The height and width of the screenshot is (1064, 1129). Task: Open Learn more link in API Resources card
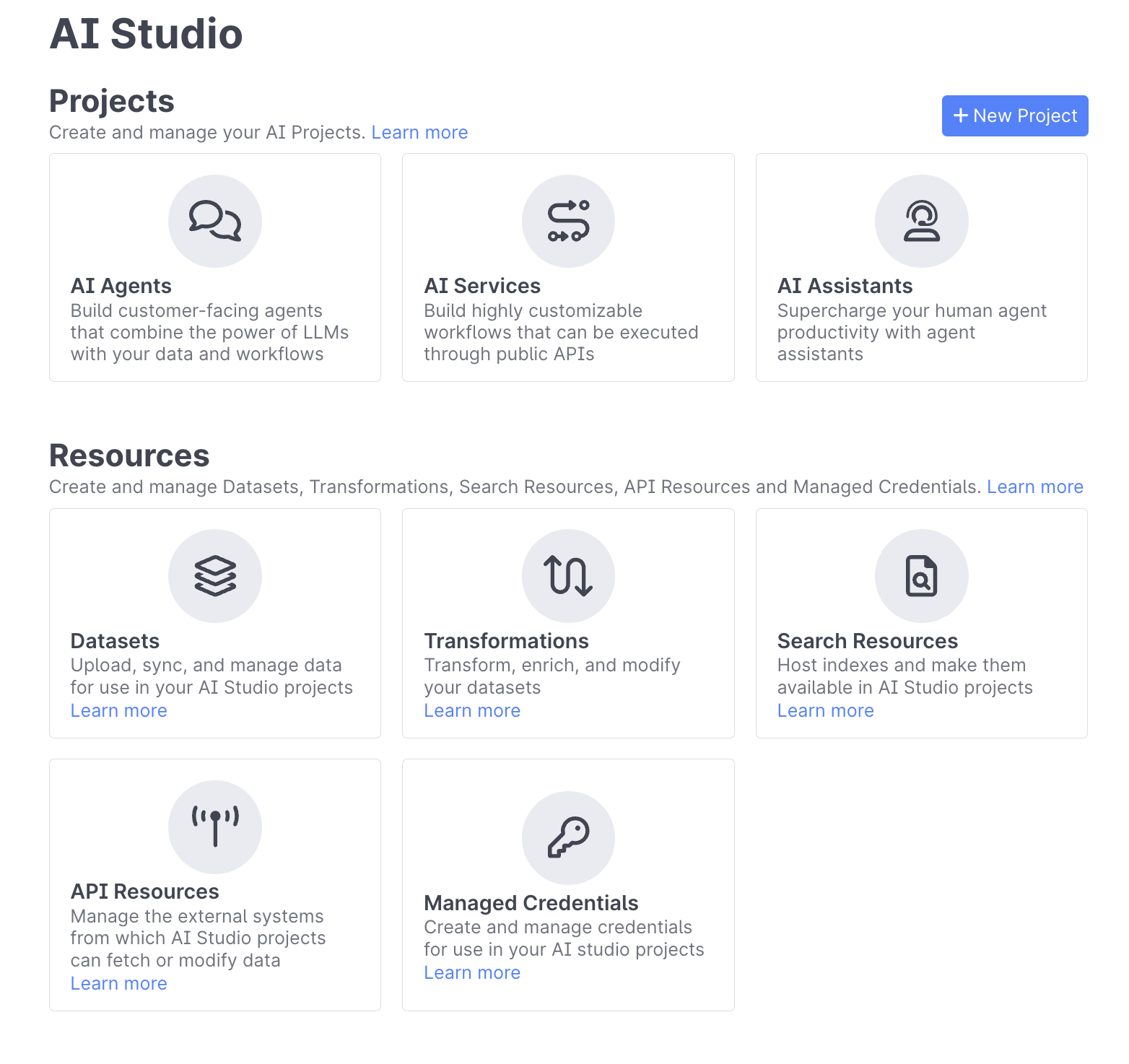pos(119,984)
